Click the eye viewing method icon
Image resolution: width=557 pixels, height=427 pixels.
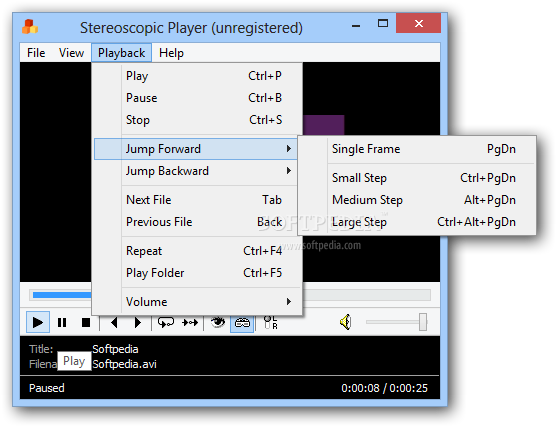(x=218, y=323)
